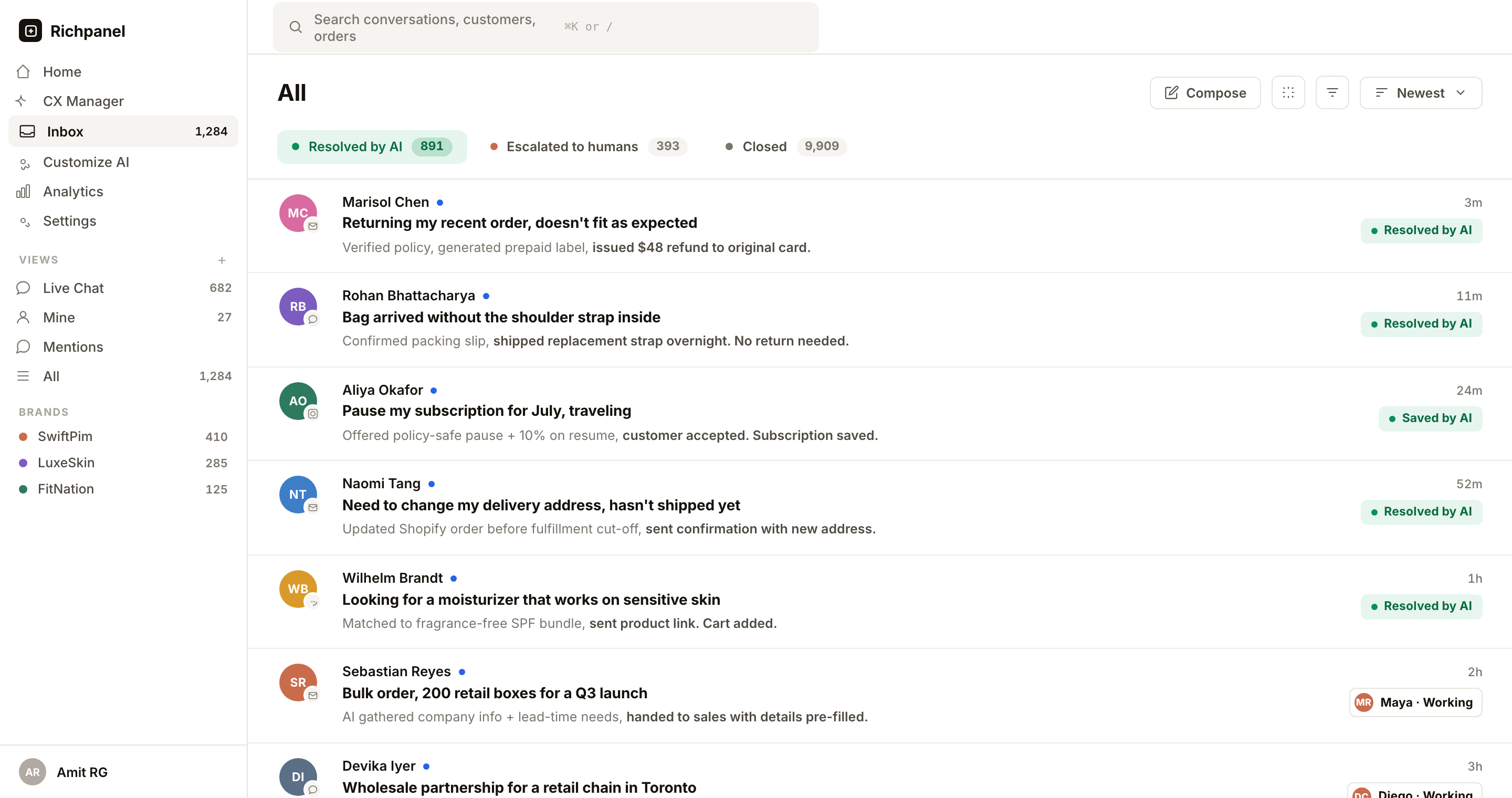Open the Home page
The height and width of the screenshot is (798, 1512).
[x=123, y=71]
